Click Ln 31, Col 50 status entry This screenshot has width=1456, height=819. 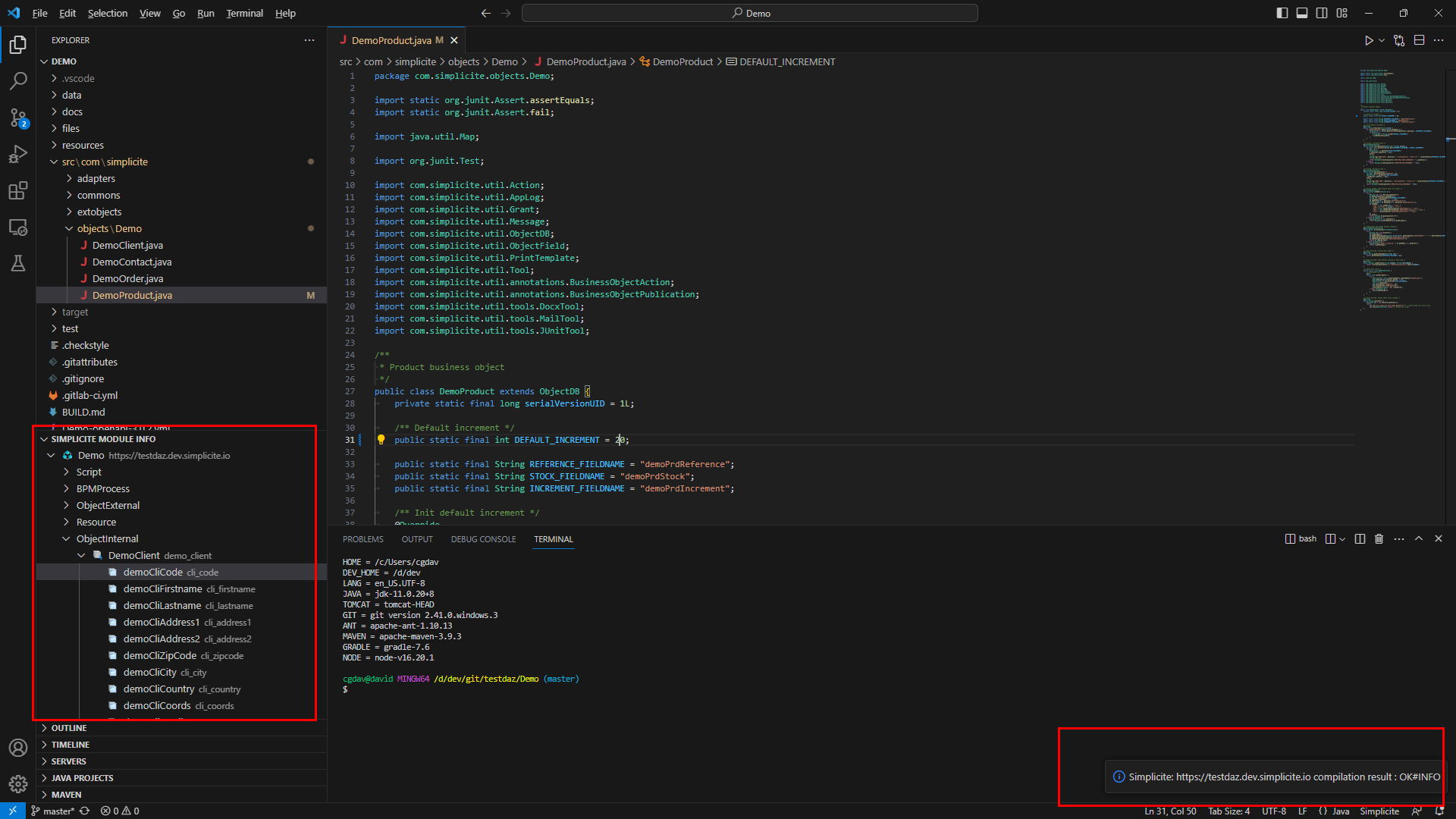(1170, 811)
